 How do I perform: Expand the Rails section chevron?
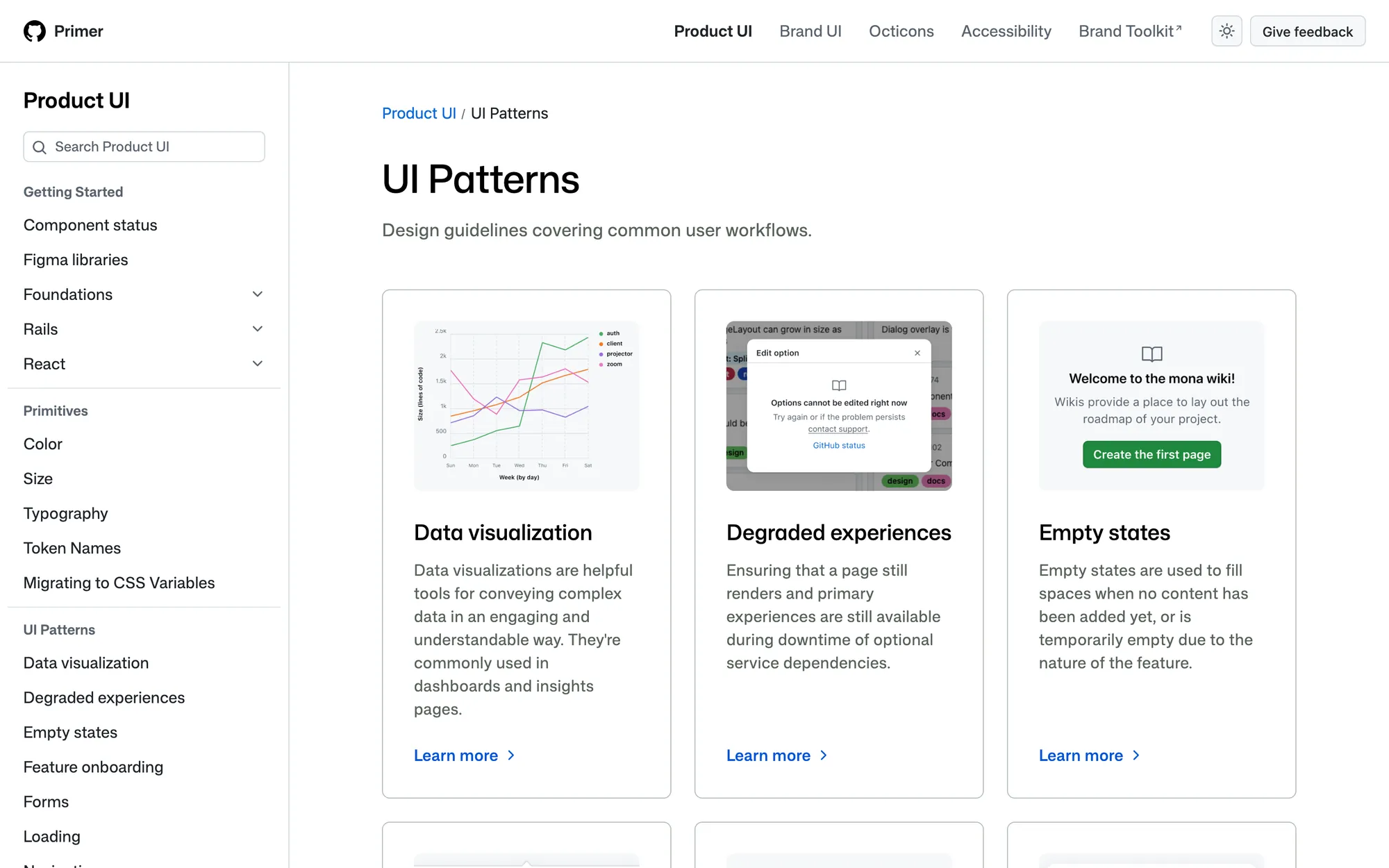(x=258, y=329)
